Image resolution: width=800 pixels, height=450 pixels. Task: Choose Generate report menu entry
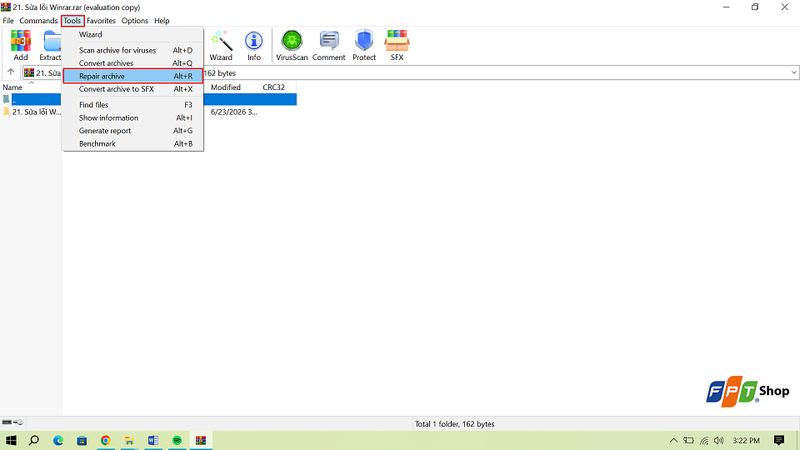[x=133, y=131]
